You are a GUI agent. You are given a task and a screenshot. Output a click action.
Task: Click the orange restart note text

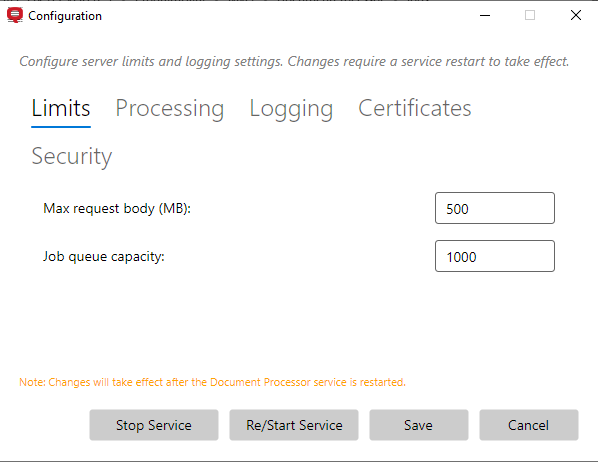(212, 382)
